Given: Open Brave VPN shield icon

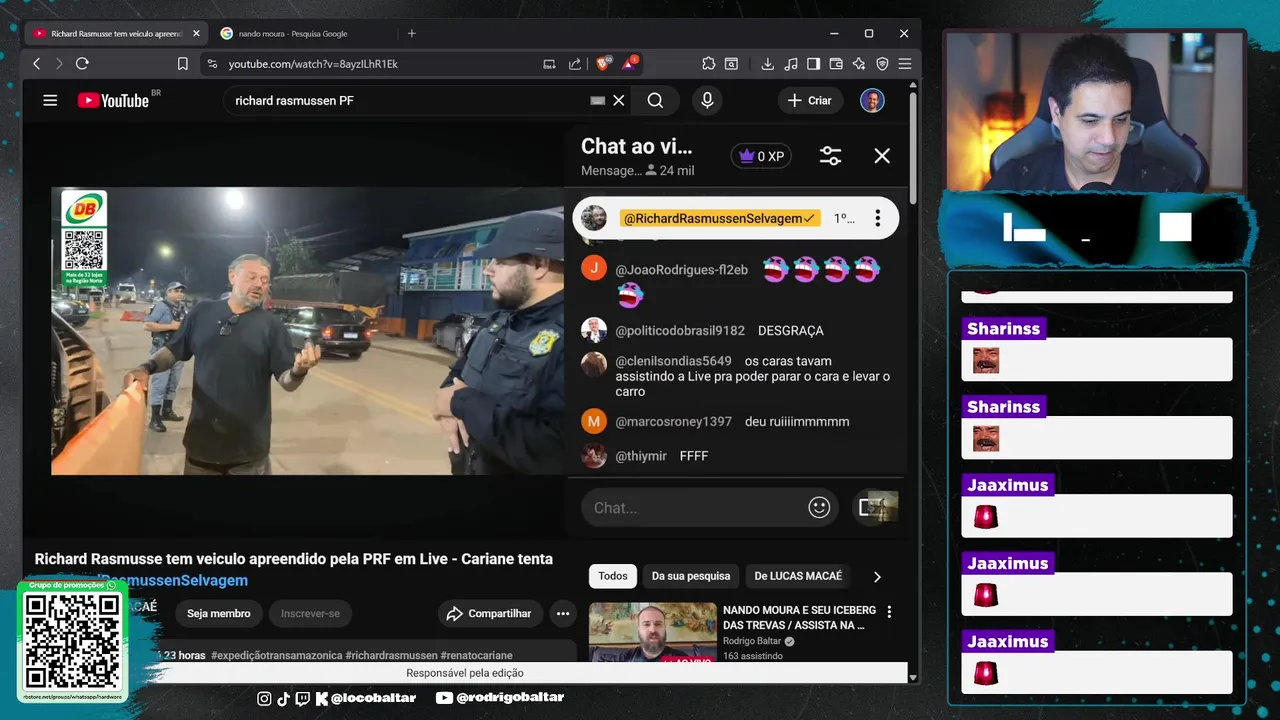Looking at the screenshot, I should tap(882, 63).
